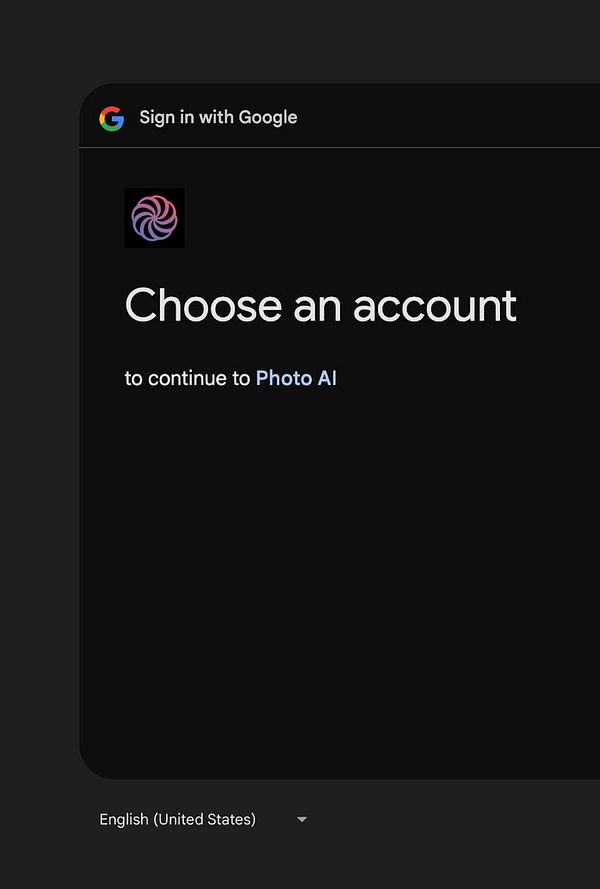
Task: Open the language dropdown arrow
Action: pyautogui.click(x=302, y=819)
